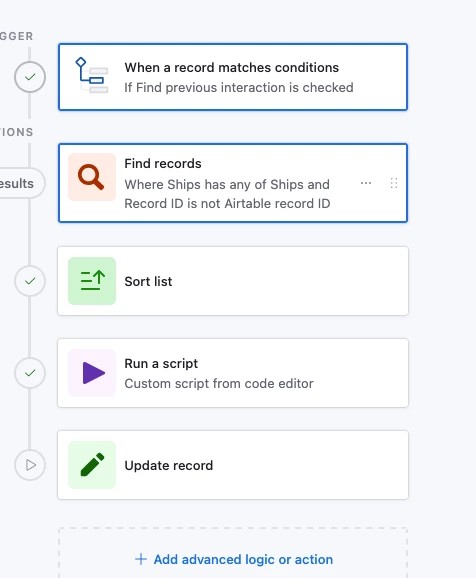Select the Find records action card

233,183
